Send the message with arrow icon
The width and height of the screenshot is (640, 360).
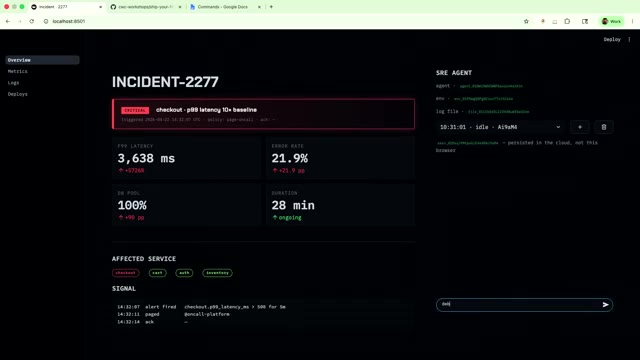605,304
